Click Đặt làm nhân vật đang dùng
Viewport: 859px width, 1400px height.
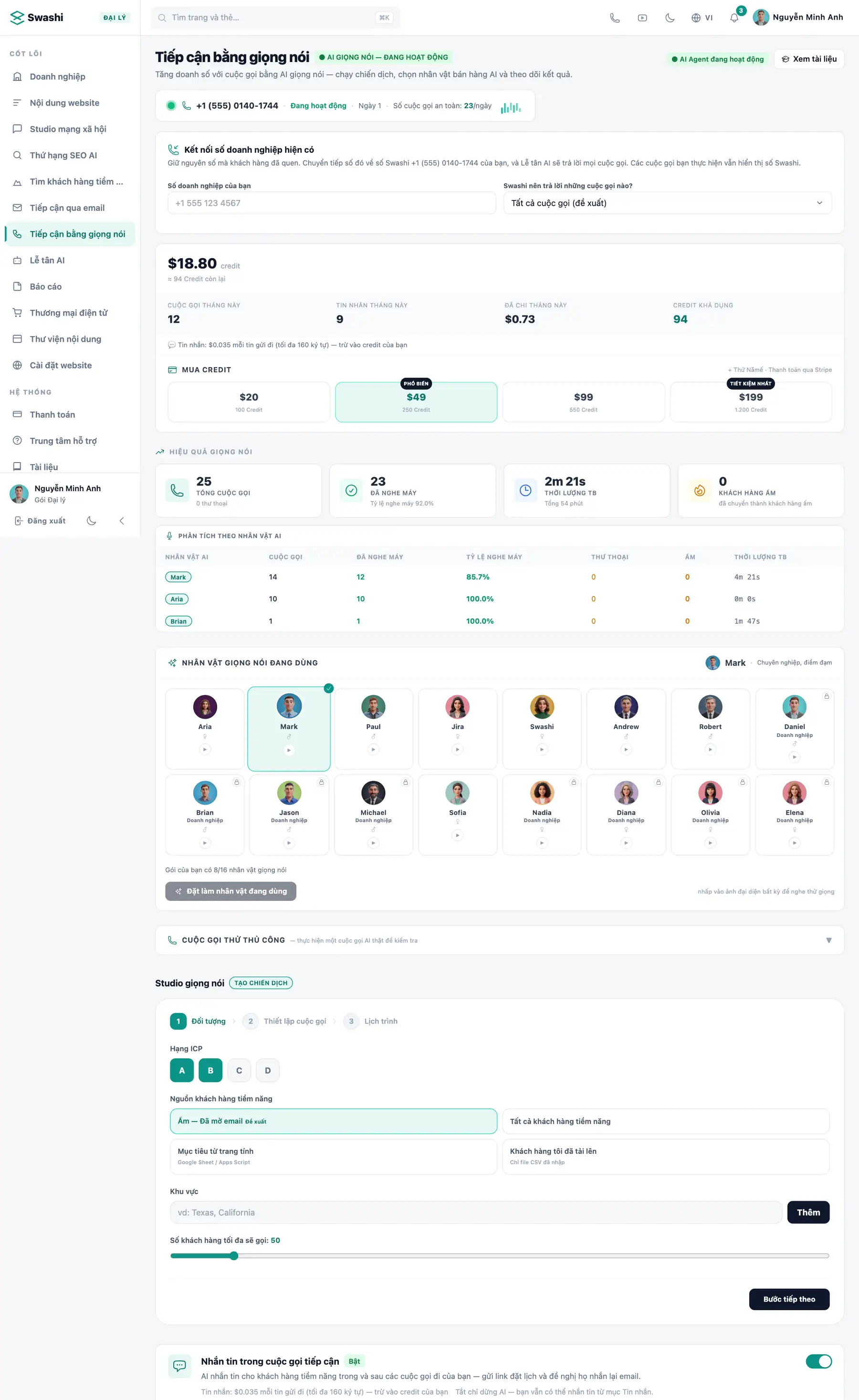click(230, 891)
